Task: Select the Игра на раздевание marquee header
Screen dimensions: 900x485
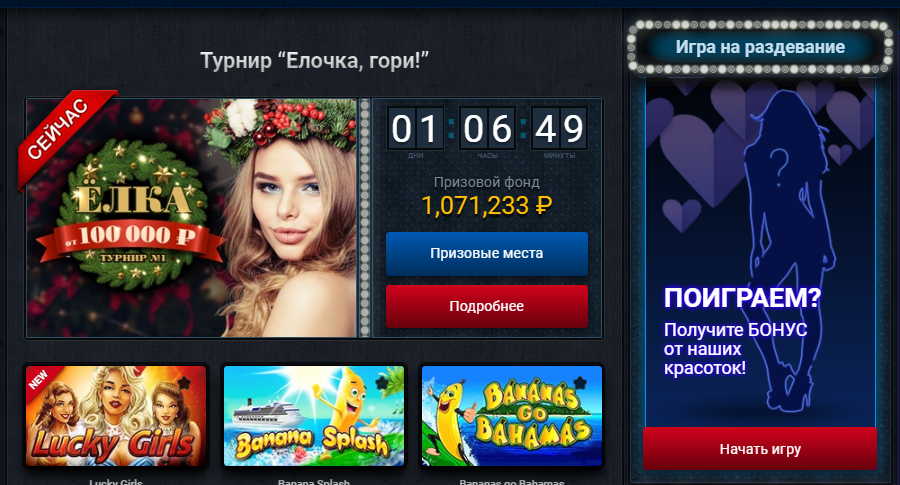Action: coord(760,47)
